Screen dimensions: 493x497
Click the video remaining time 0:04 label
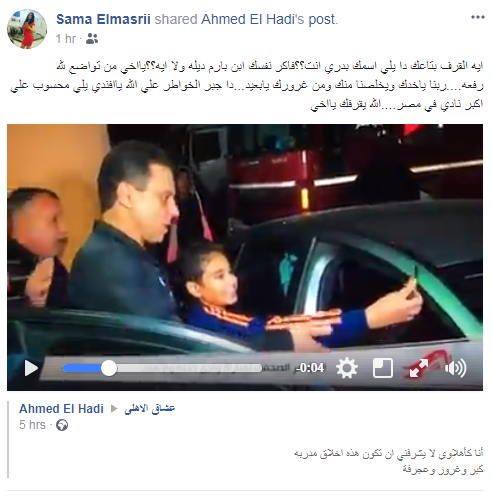tap(311, 368)
